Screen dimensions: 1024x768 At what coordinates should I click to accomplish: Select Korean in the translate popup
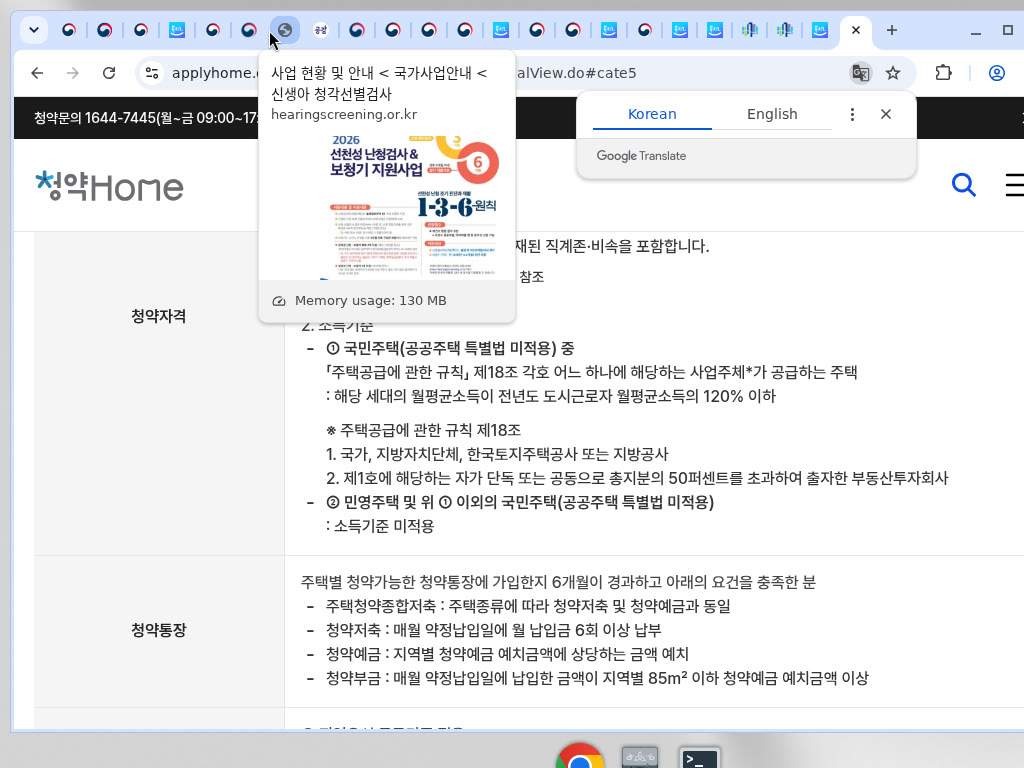pos(652,114)
